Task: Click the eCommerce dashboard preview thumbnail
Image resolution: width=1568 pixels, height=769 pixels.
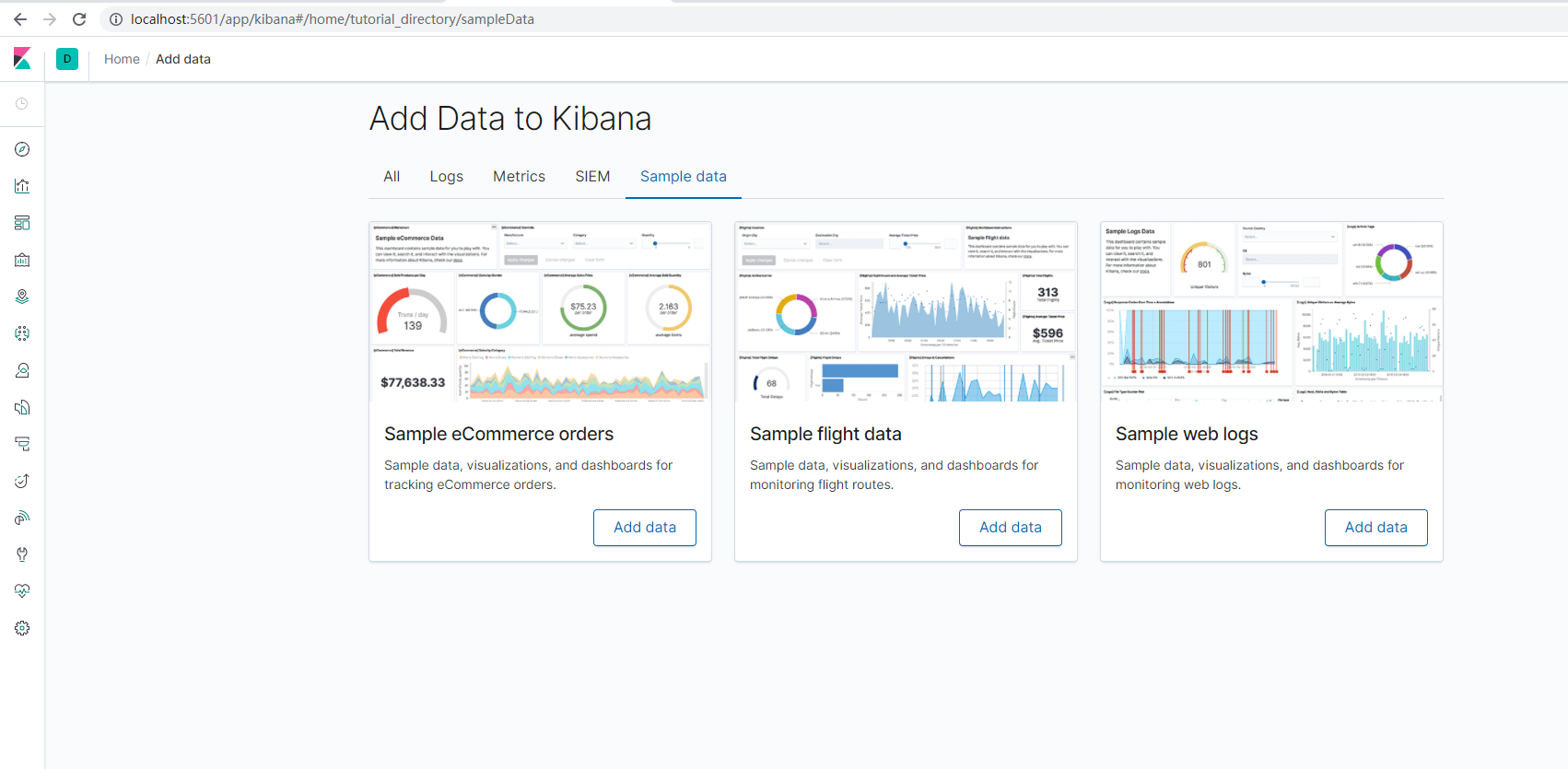Action: click(541, 312)
